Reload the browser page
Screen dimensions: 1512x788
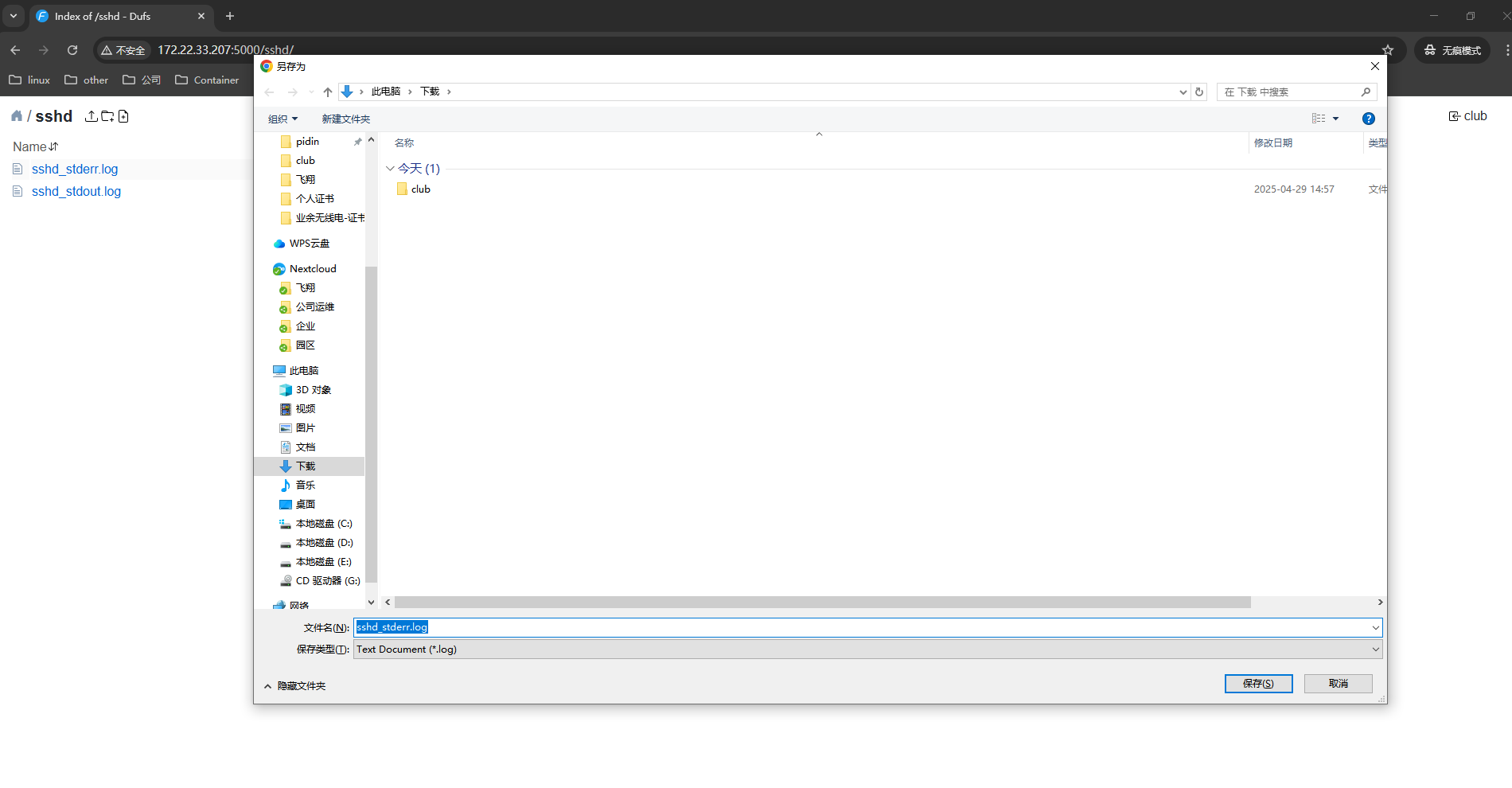(x=72, y=50)
